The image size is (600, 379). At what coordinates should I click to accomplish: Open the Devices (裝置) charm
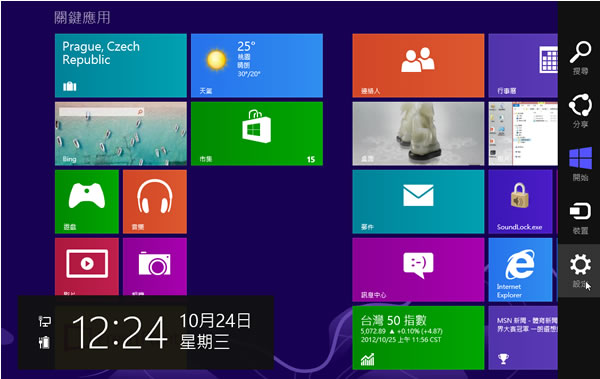[x=580, y=218]
